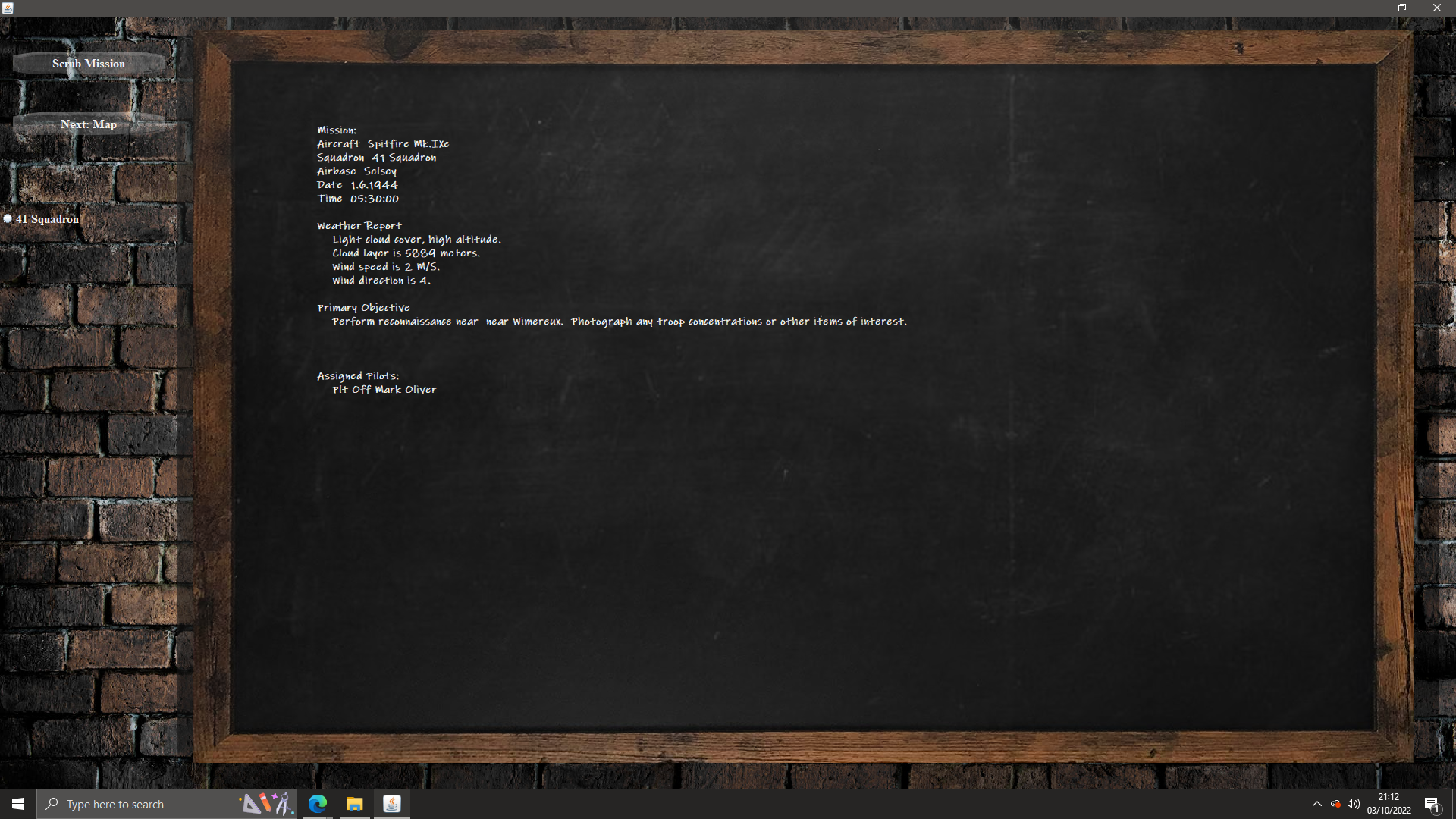Click the Squadron 41 Squadron line on blackboard
Image resolution: width=1456 pixels, height=819 pixels.
[x=377, y=158]
